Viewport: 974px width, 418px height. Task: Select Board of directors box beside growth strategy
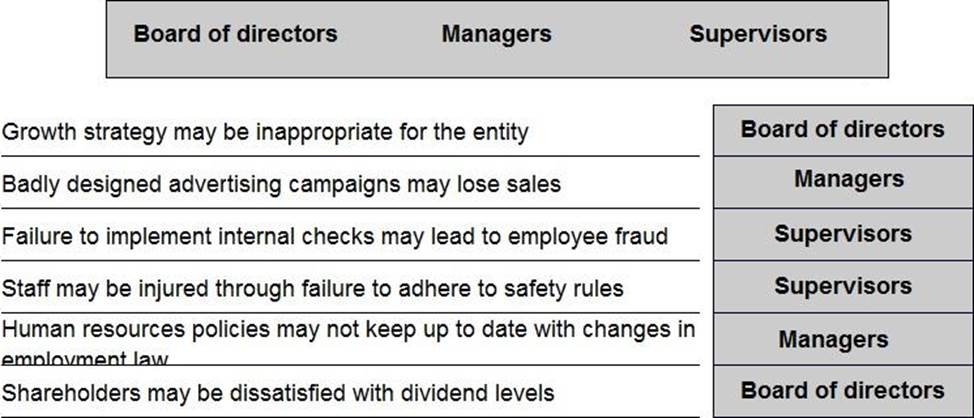tap(842, 130)
